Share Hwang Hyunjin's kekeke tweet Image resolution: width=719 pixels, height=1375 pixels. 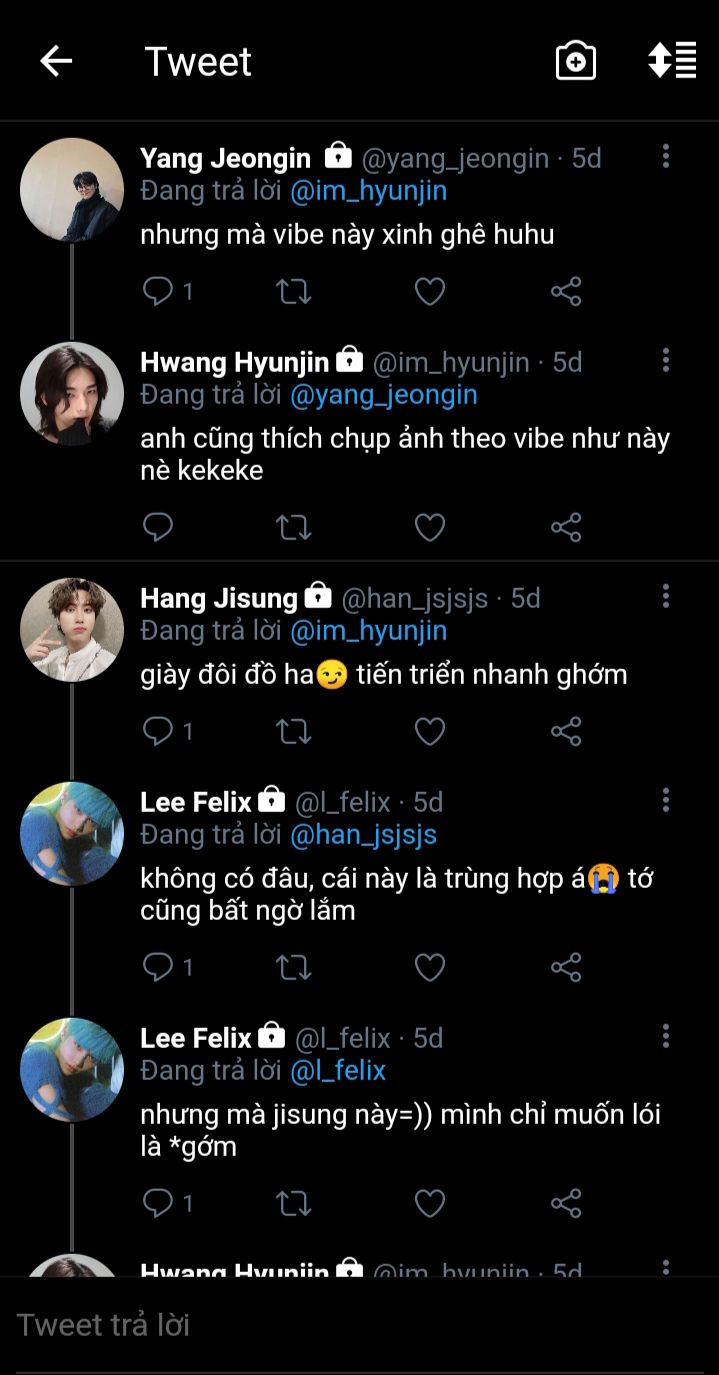[566, 527]
